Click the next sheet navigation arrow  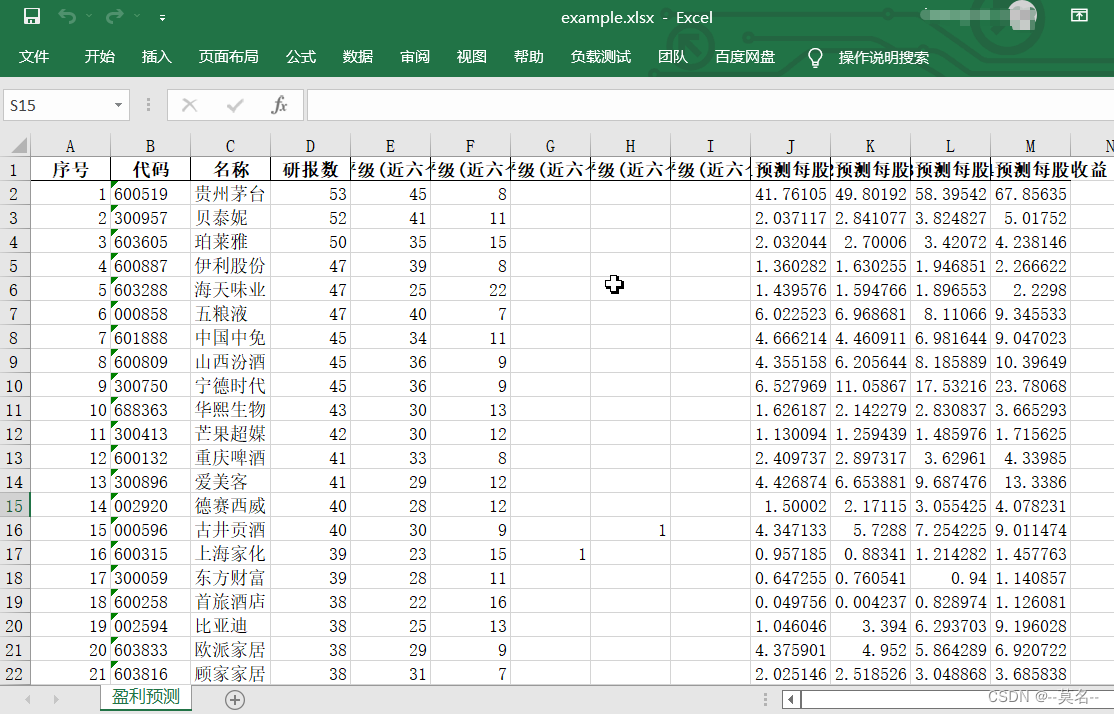pyautogui.click(x=56, y=700)
